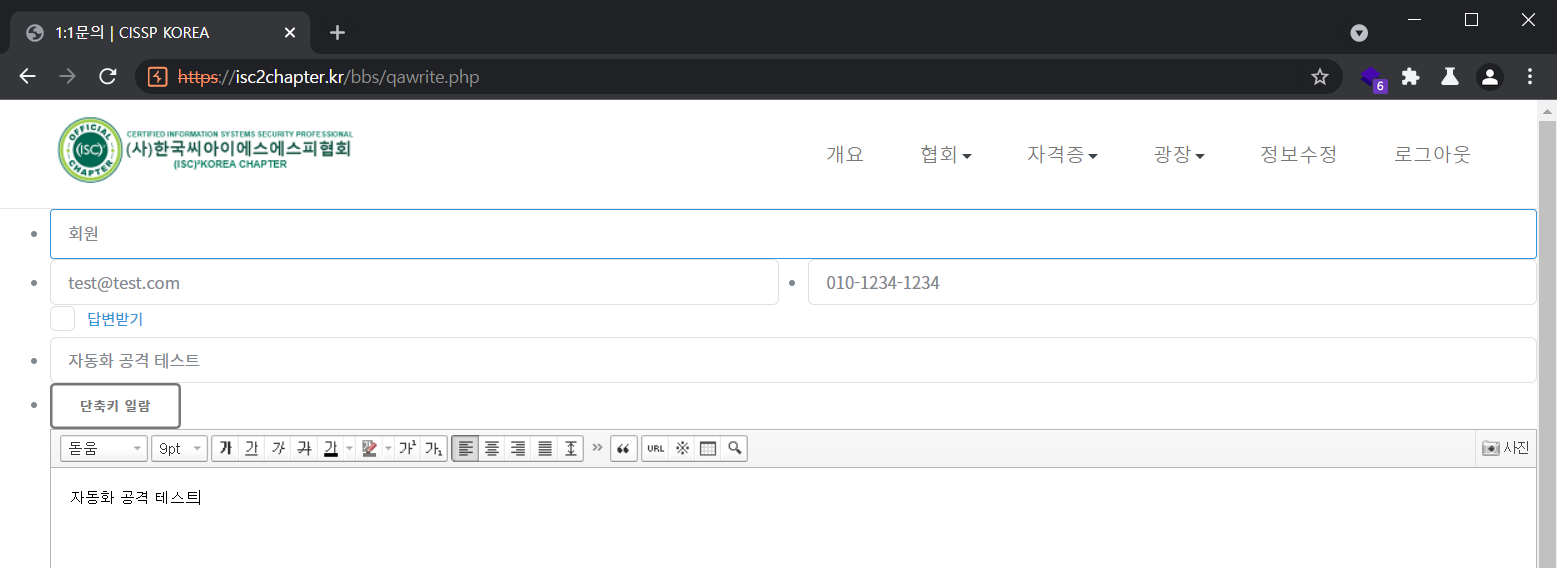The height and width of the screenshot is (568, 1557).
Task: Click the 단축키 일람 button
Action: pyautogui.click(x=115, y=406)
